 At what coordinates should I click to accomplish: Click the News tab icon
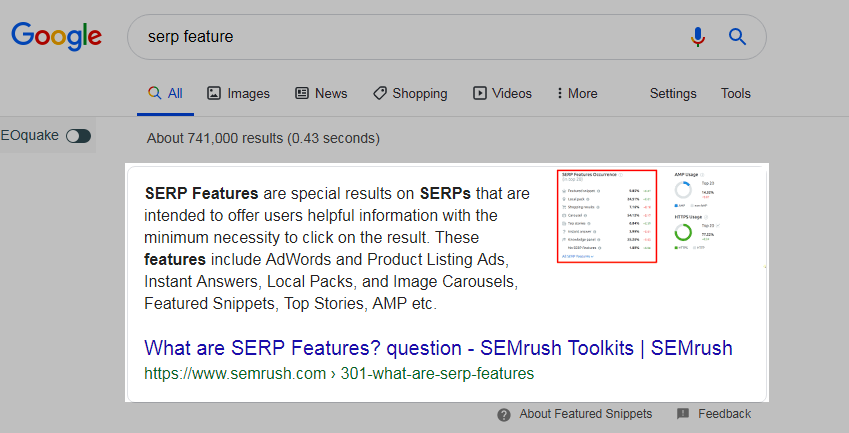(x=302, y=93)
